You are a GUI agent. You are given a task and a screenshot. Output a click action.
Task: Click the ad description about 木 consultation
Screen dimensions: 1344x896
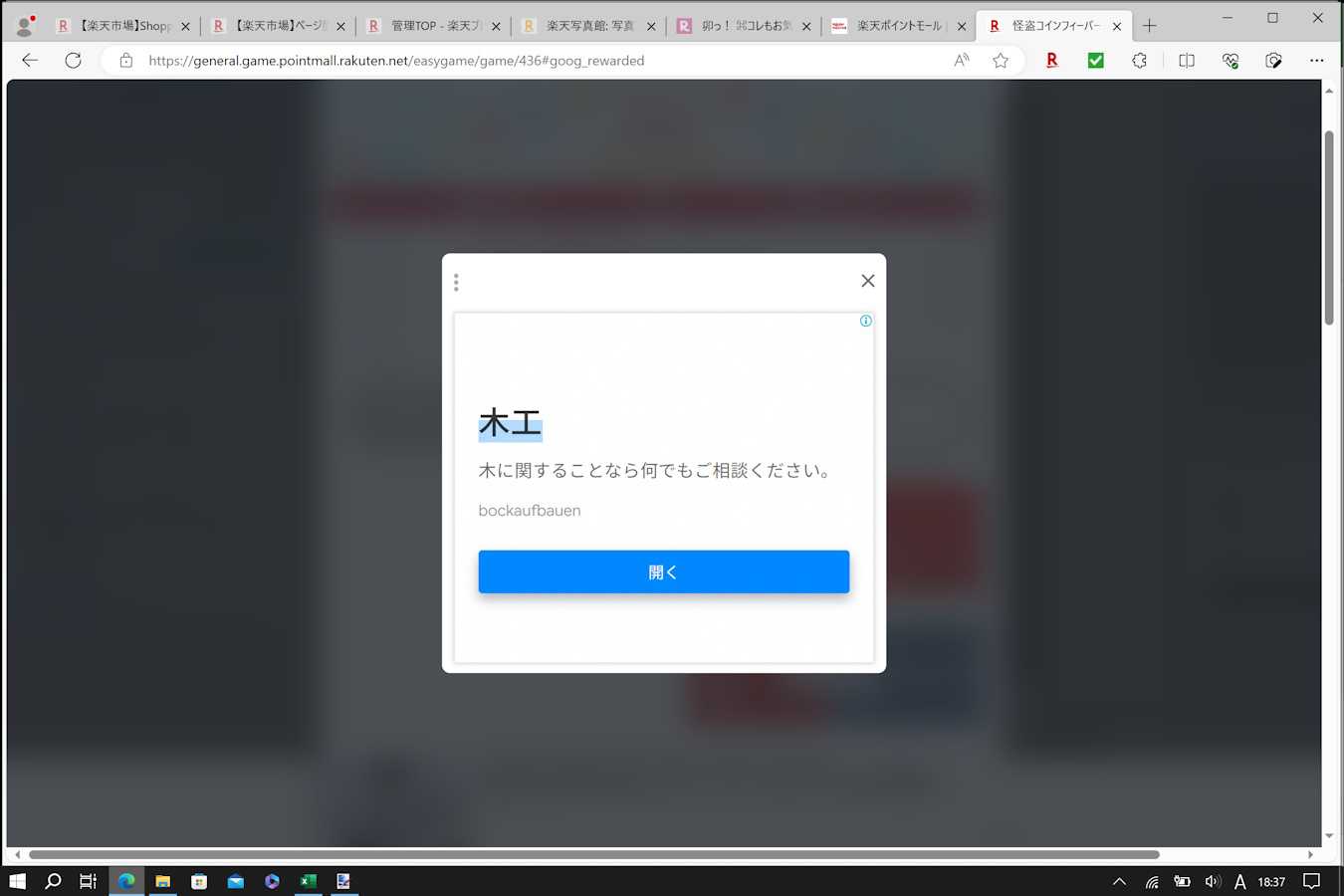656,470
